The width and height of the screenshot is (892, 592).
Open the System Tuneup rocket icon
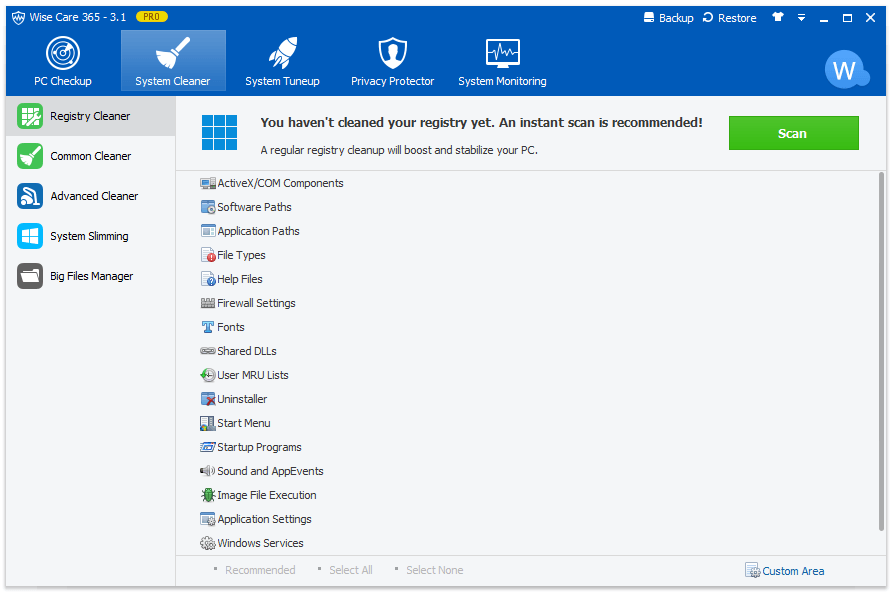tap(283, 53)
